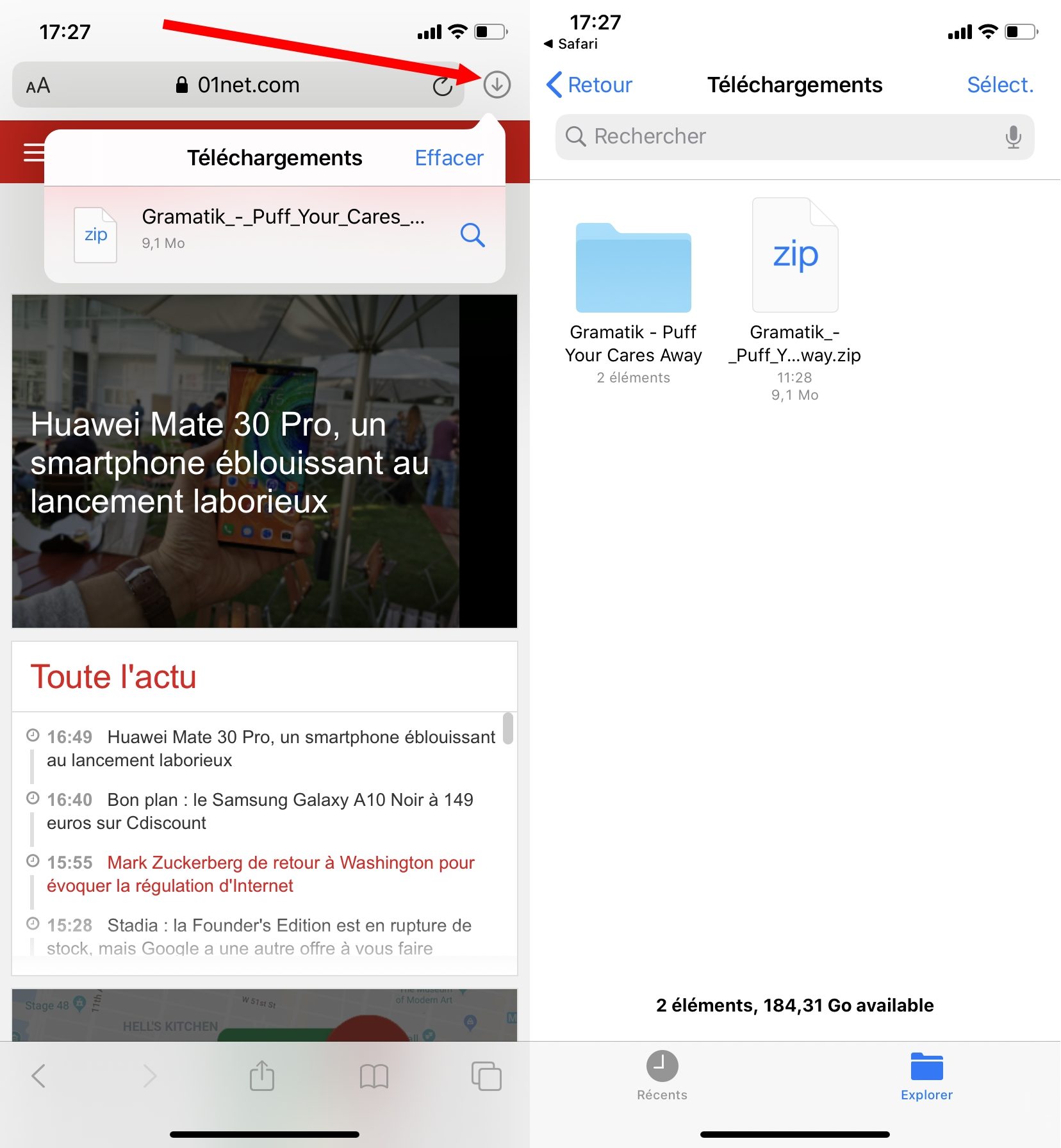Clear downloads list with Effacer

click(448, 158)
